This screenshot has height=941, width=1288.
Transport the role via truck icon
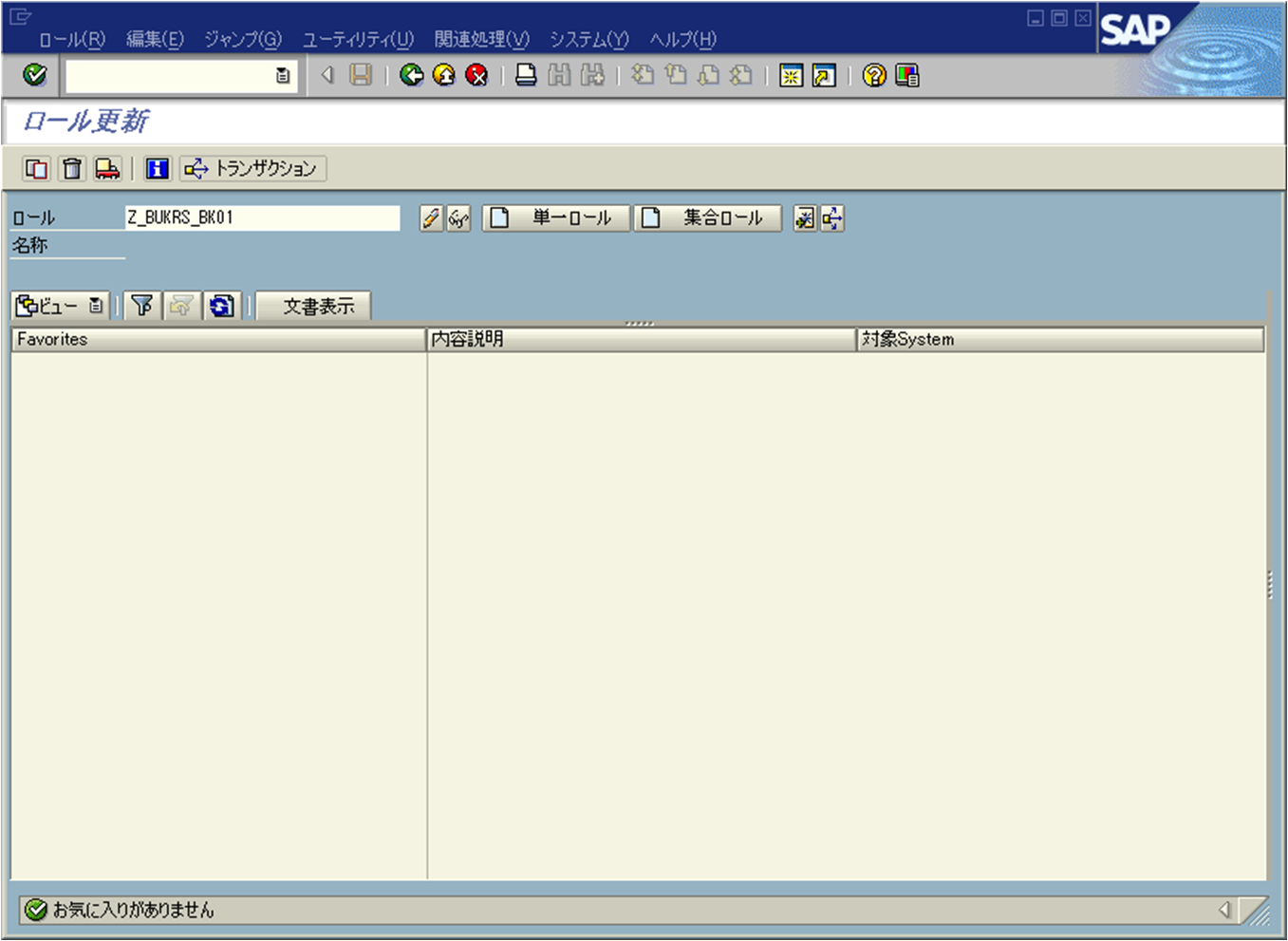107,168
